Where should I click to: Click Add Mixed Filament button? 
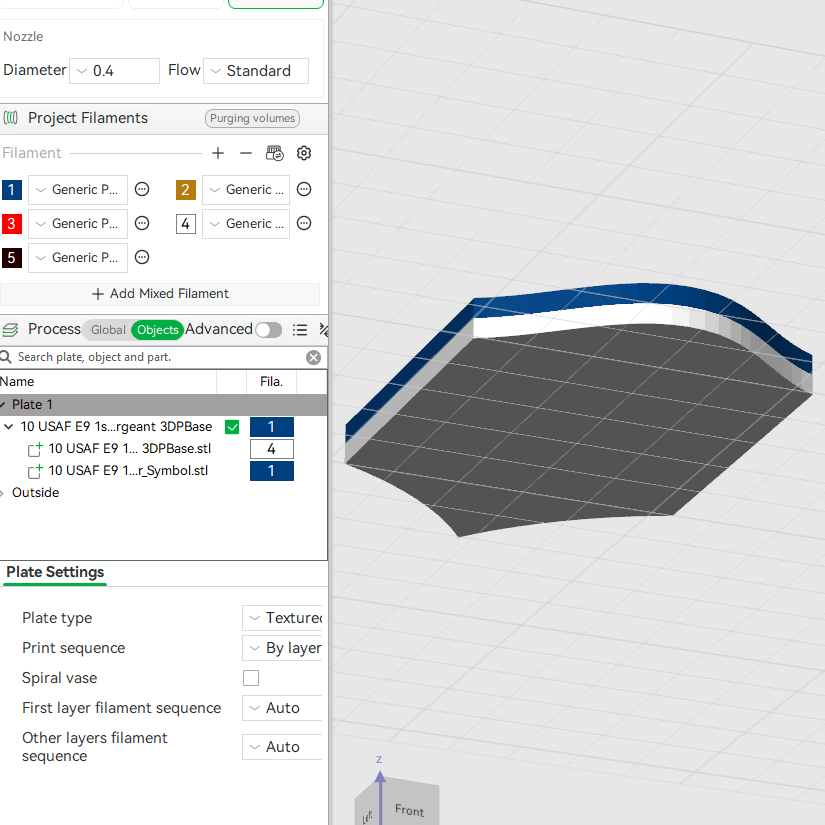tap(160, 294)
